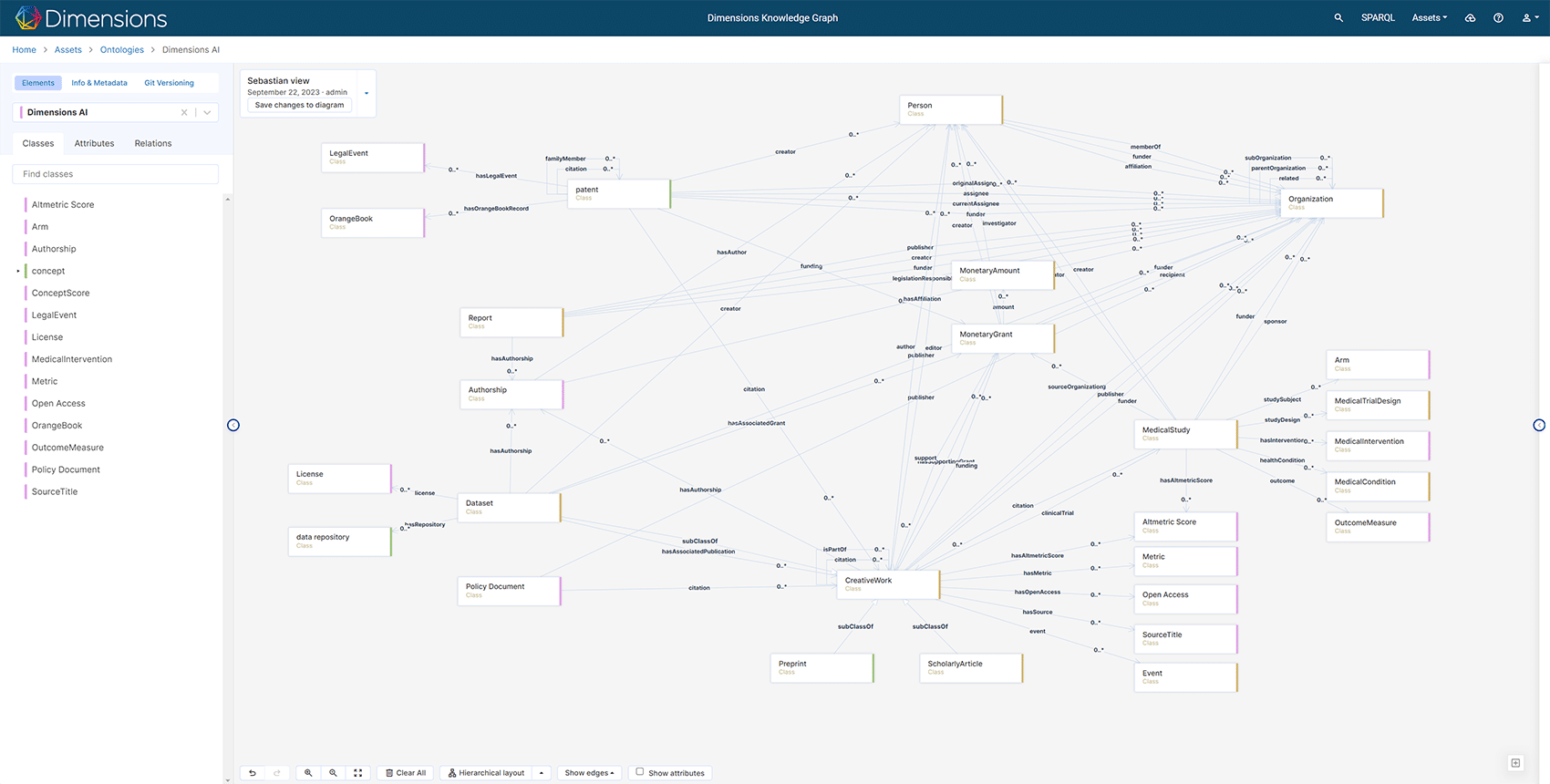This screenshot has height=784, width=1550.
Task: Open the help question mark icon
Action: 1498,18
